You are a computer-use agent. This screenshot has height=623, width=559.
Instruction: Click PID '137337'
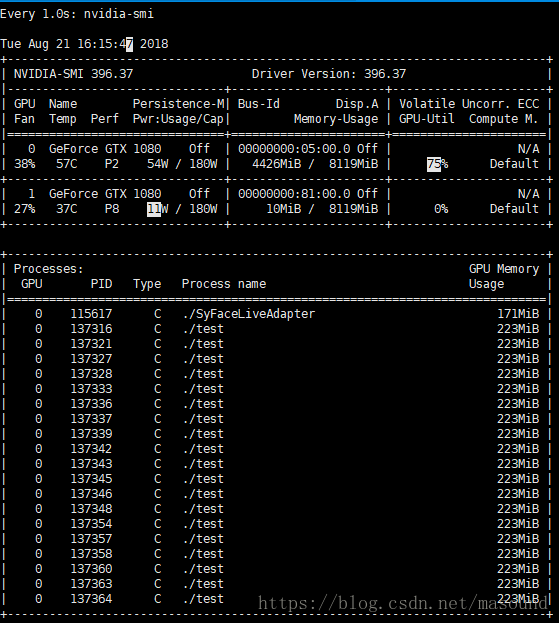(91, 419)
